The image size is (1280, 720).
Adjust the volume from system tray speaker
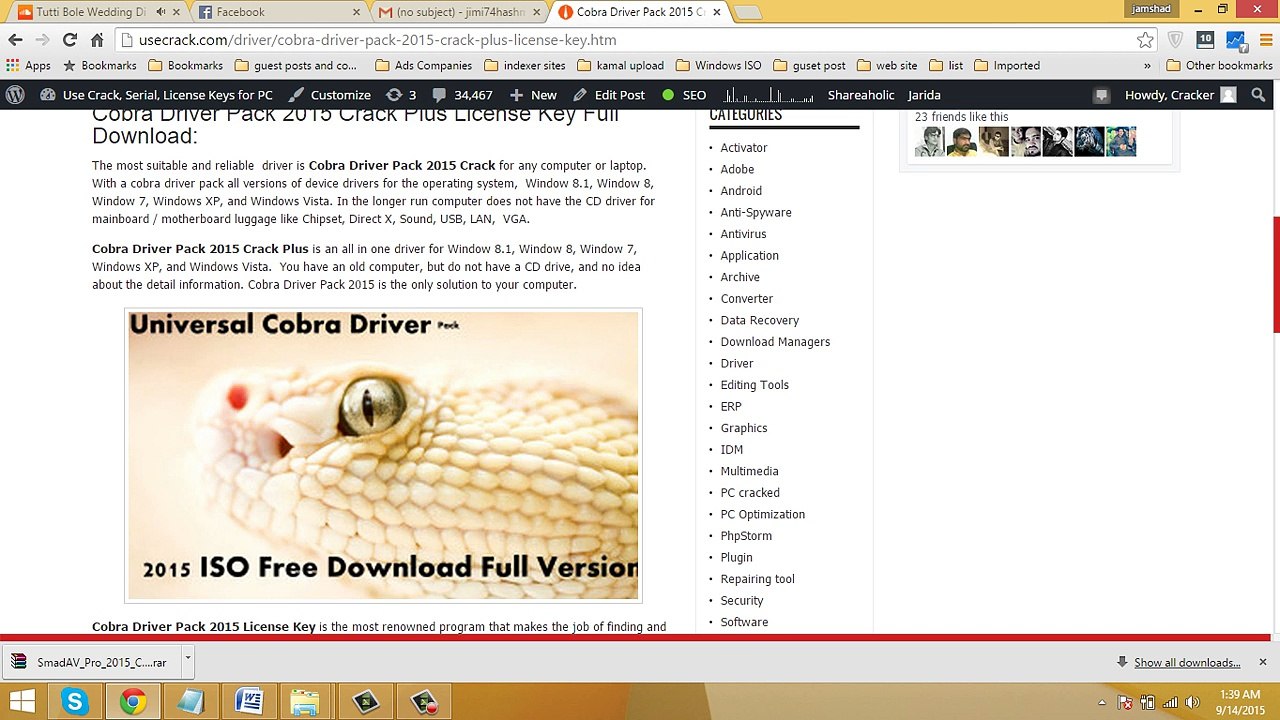[x=1192, y=702]
